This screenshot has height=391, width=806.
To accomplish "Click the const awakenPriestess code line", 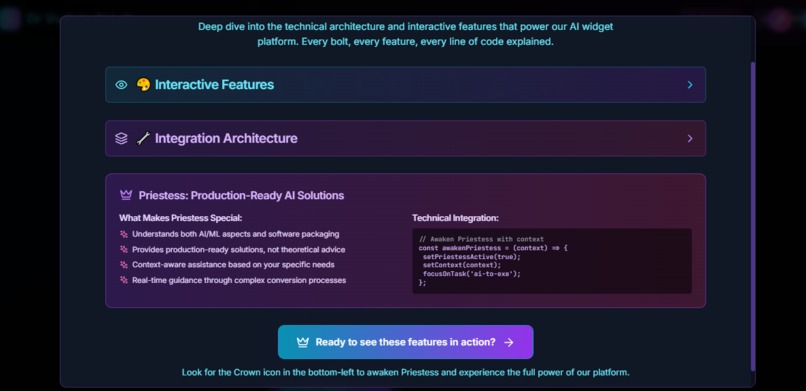I will tap(493, 248).
